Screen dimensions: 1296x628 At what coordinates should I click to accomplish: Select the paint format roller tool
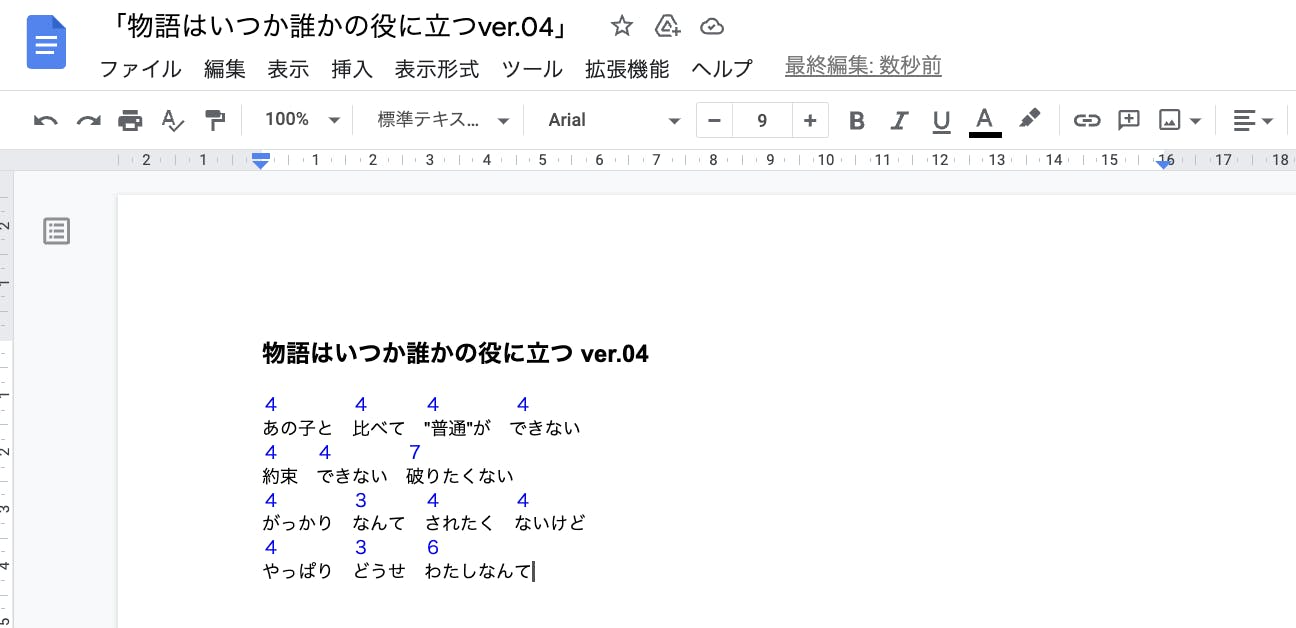coord(215,121)
